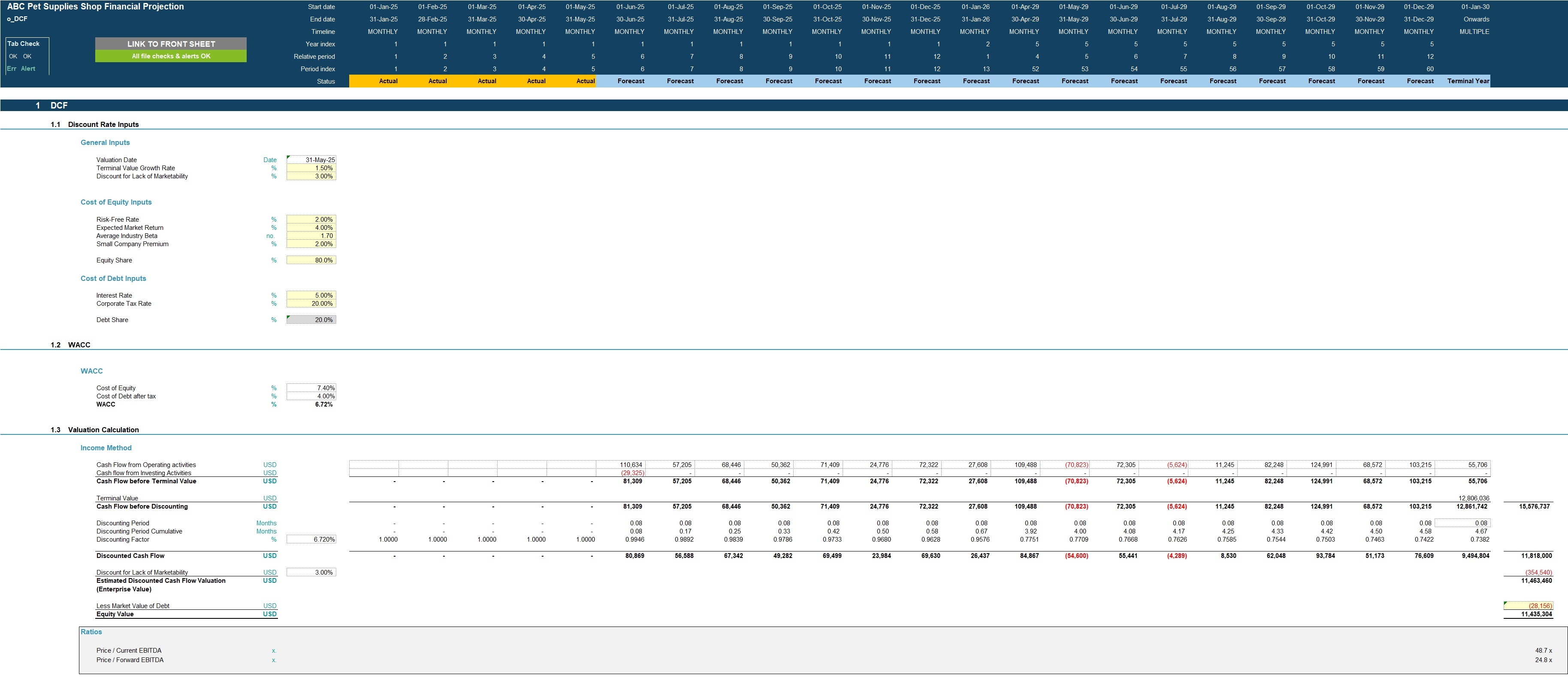Viewport: 1568px width, 681px height.
Task: Select the Discounting Factor 6.720% rate cell
Action: pos(311,540)
